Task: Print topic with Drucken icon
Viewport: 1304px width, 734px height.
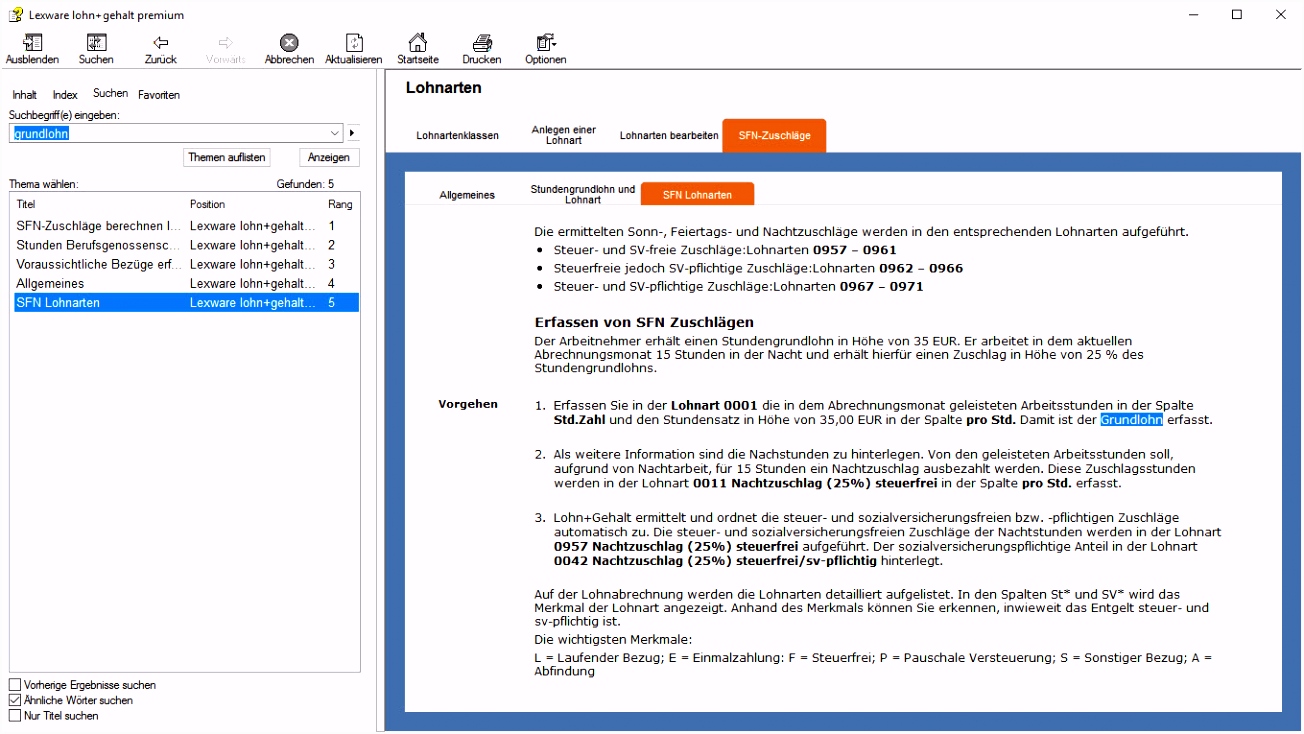Action: click(x=482, y=43)
